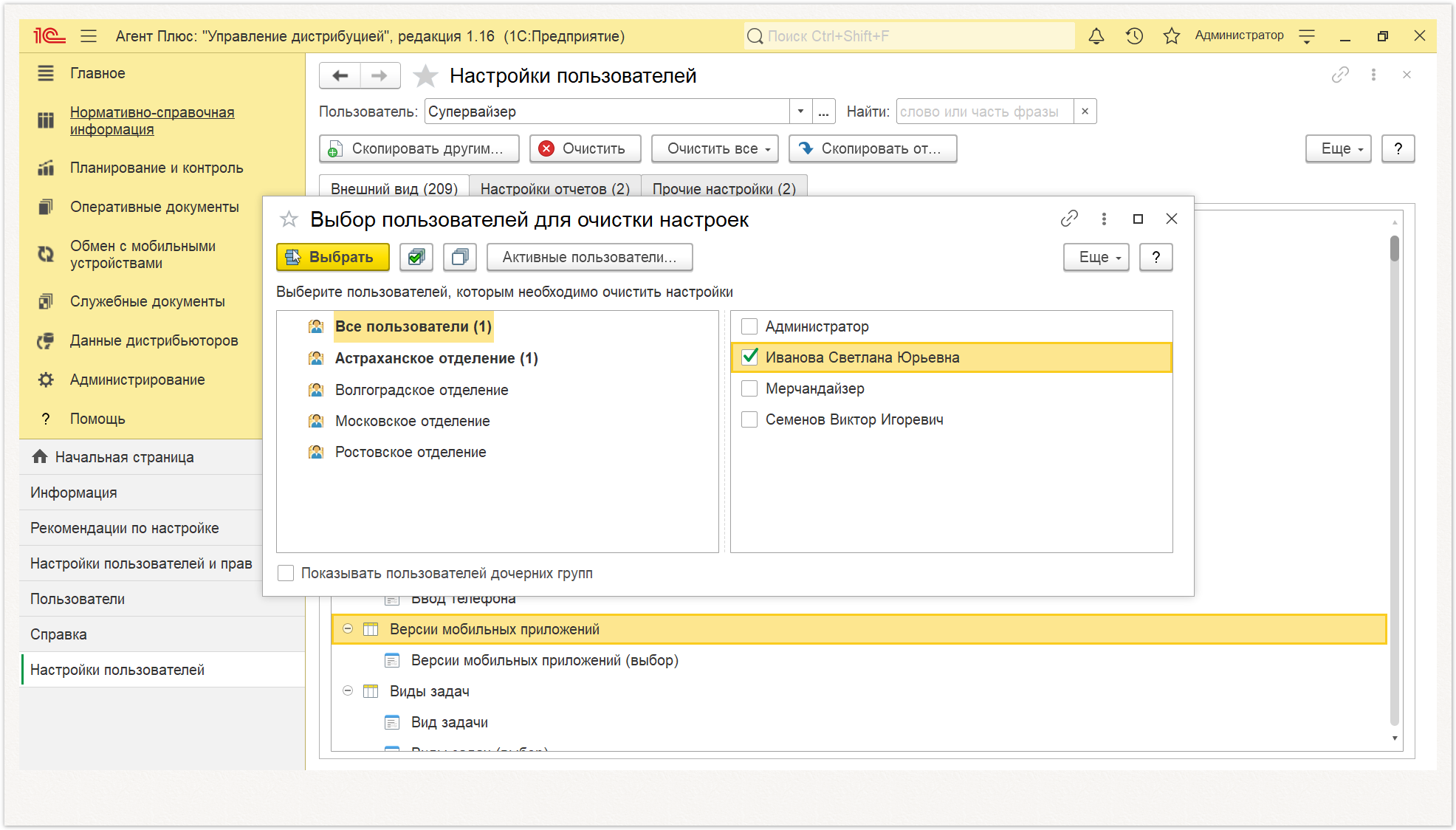The image size is (1456, 830).
Task: Open Еще menu on main toolbar
Action: pyautogui.click(x=1338, y=148)
